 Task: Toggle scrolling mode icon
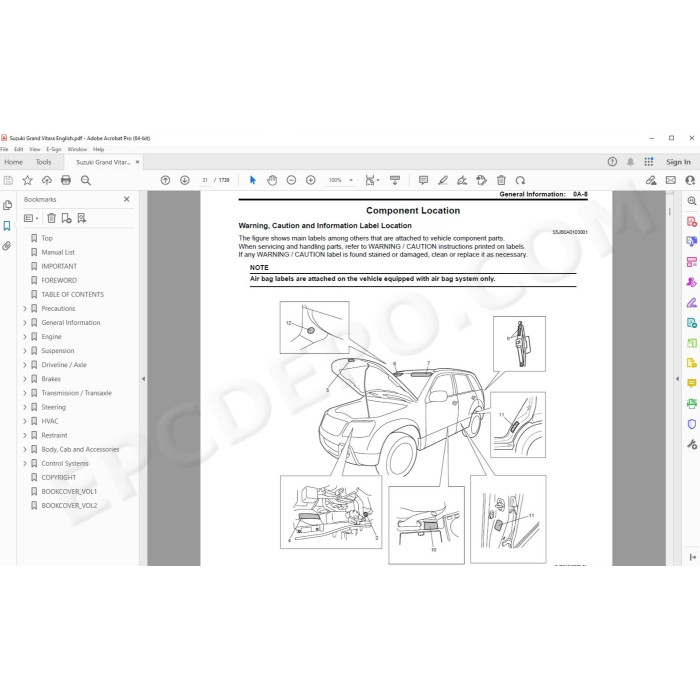coord(395,180)
